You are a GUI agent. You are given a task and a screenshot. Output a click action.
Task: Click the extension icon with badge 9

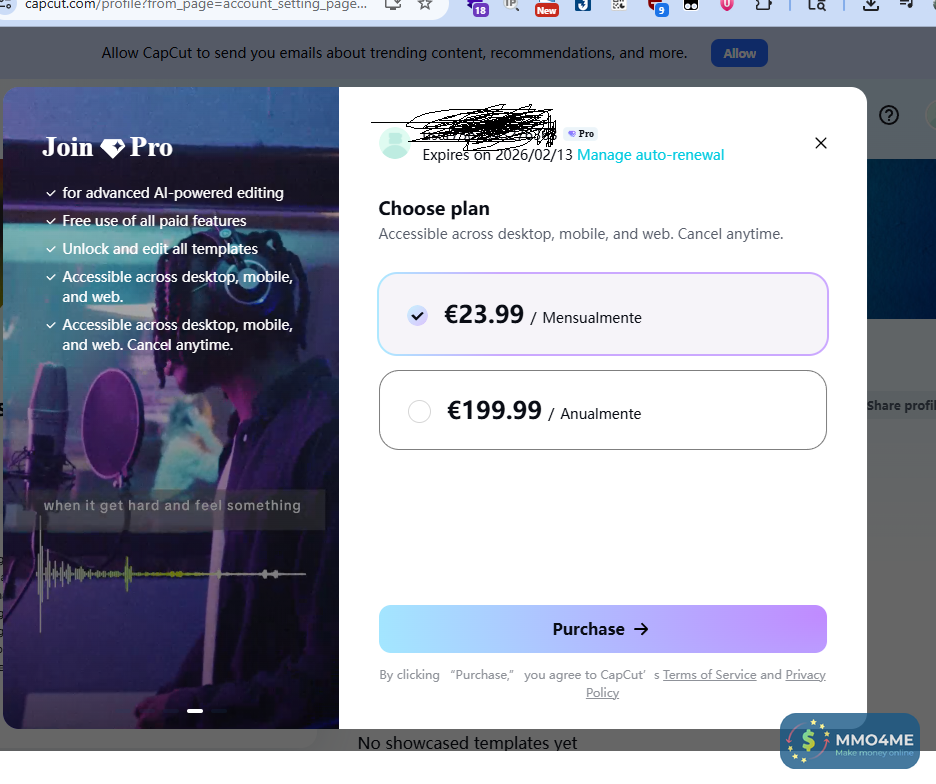click(x=658, y=7)
